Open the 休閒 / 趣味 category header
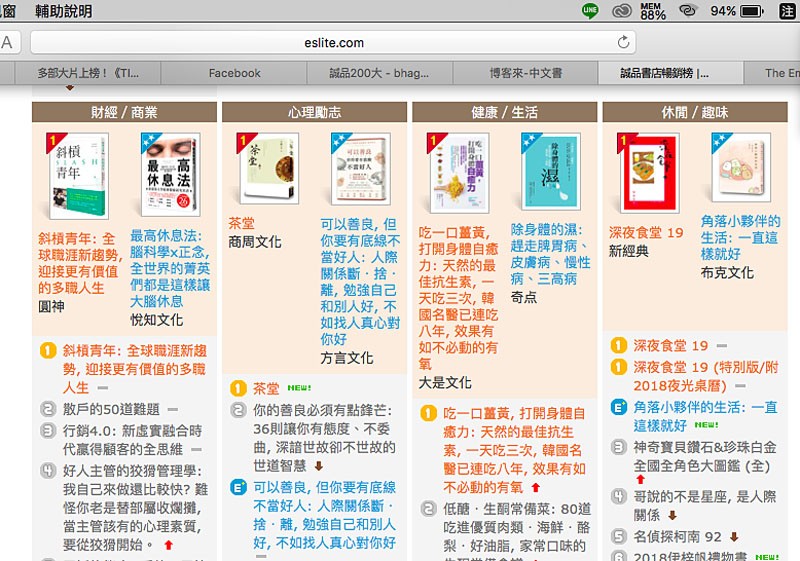 pyautogui.click(x=694, y=112)
